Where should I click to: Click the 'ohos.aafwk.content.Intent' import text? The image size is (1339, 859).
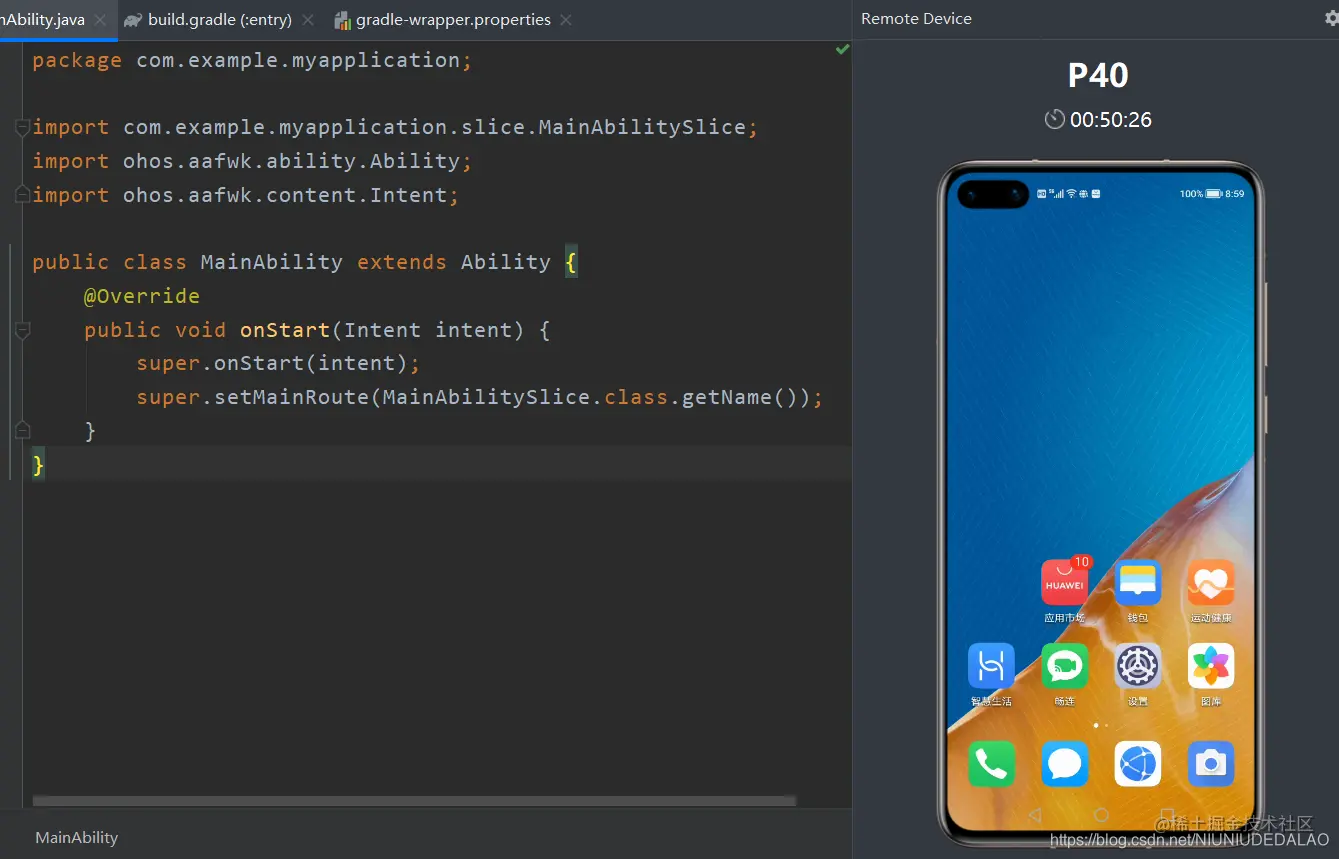285,195
